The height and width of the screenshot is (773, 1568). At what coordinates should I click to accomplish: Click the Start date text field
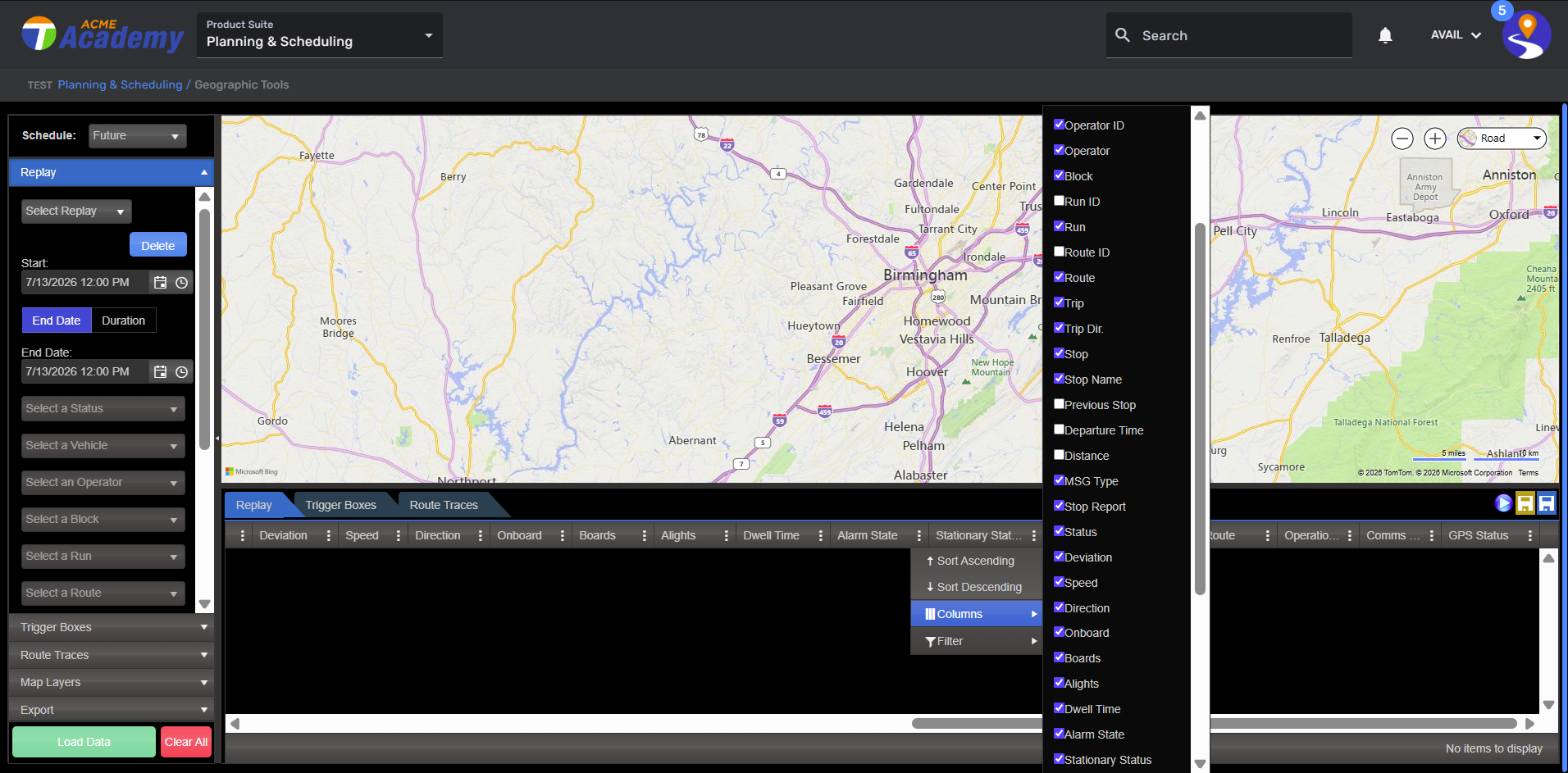85,282
